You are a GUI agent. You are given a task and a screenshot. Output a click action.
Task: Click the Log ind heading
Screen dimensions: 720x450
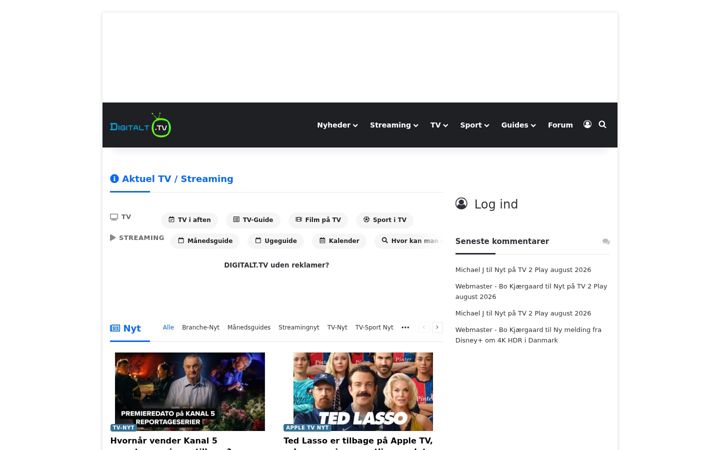pos(496,204)
